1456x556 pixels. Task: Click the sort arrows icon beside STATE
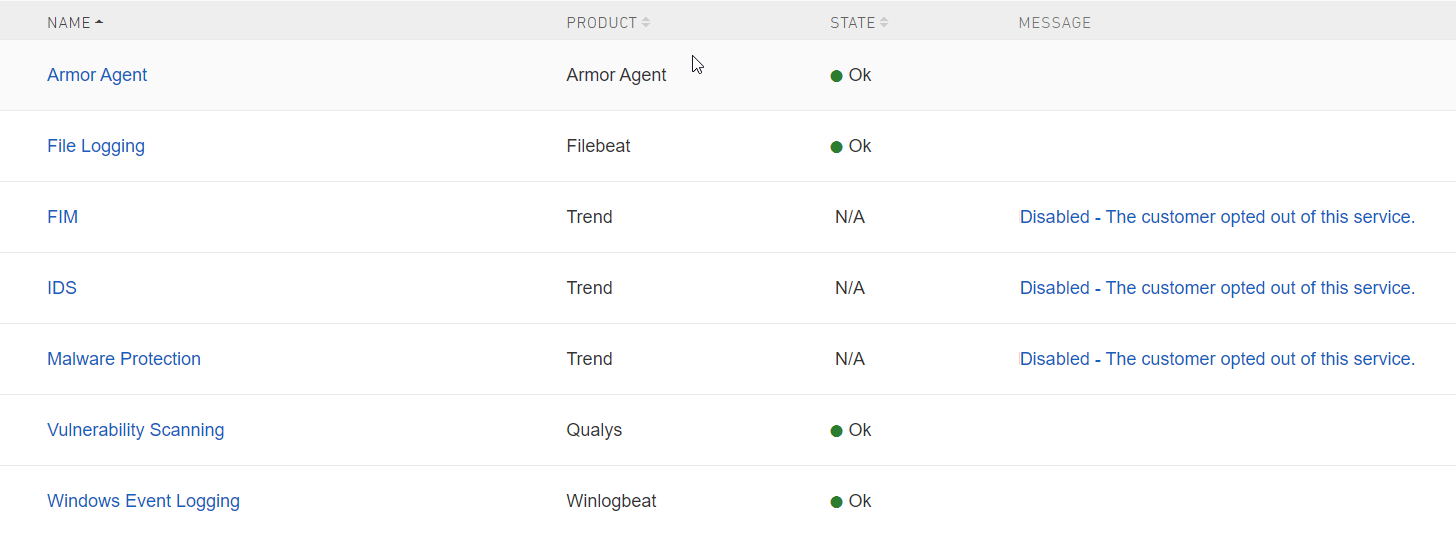click(884, 23)
